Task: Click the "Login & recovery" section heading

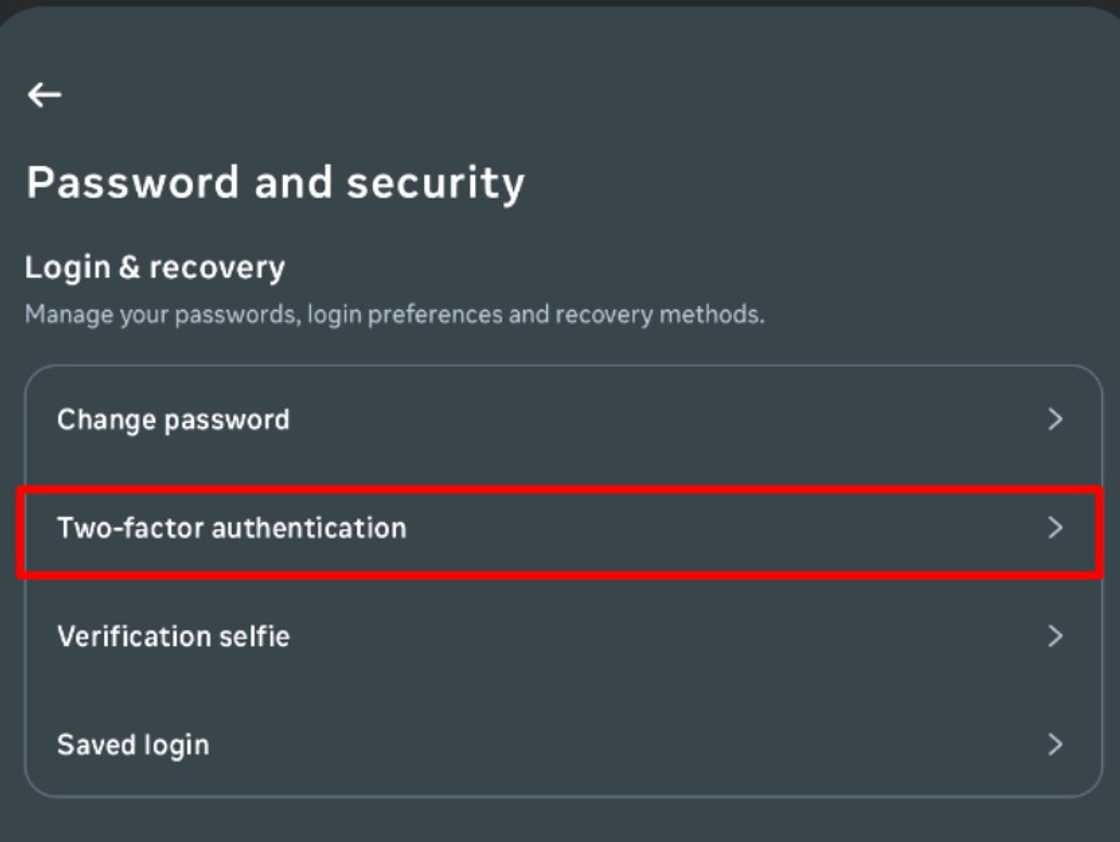Action: pos(155,268)
